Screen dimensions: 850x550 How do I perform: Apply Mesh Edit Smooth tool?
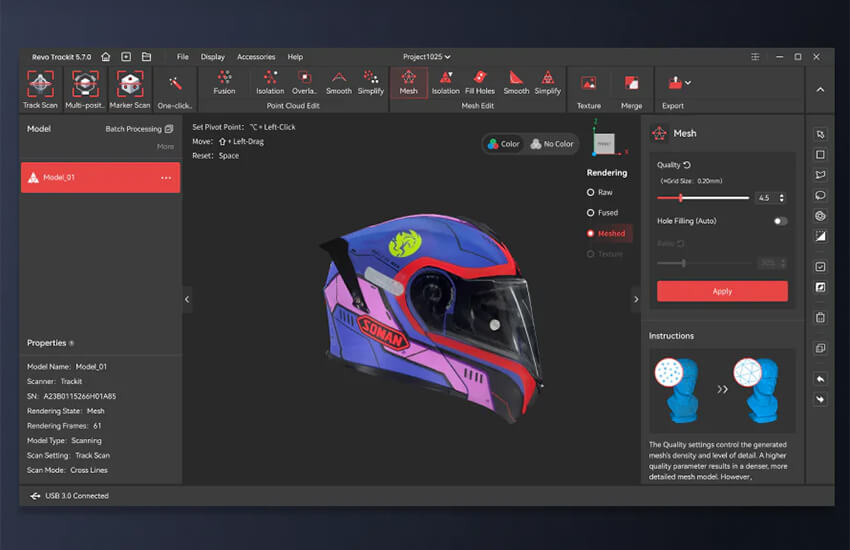coord(516,83)
